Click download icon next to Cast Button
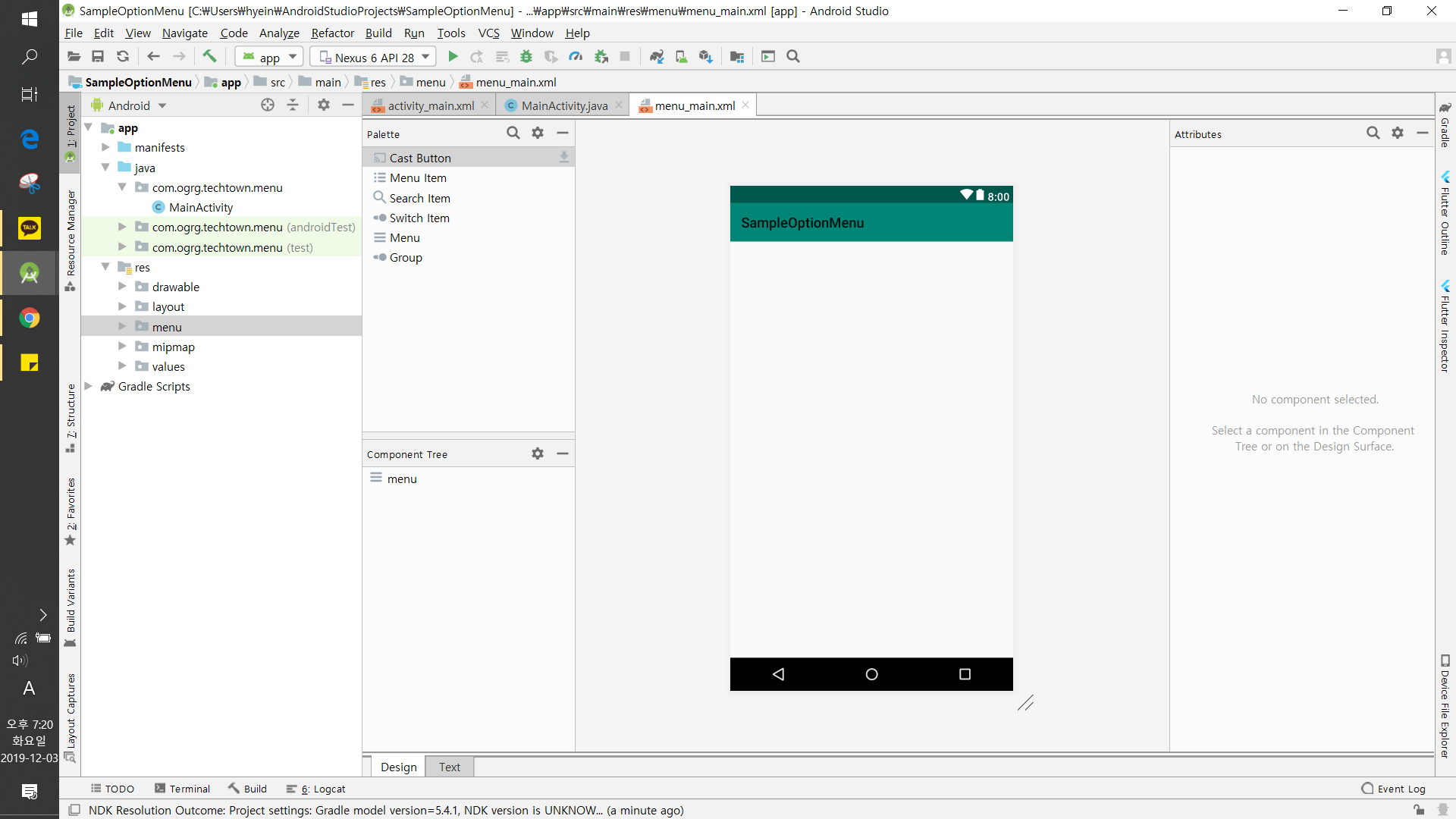 pyautogui.click(x=564, y=158)
